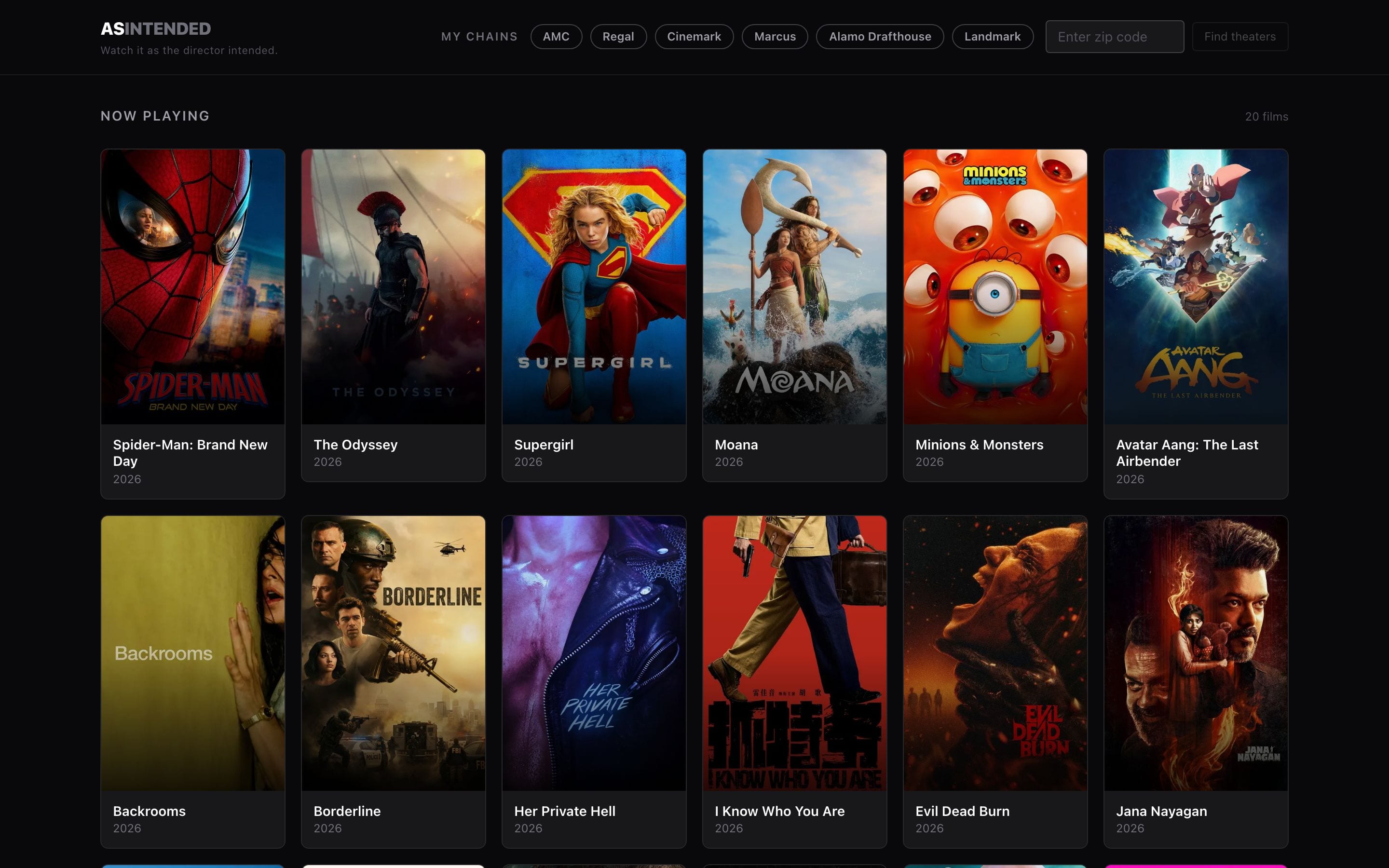
Task: Open the I Know Who You Are poster
Action: click(794, 653)
